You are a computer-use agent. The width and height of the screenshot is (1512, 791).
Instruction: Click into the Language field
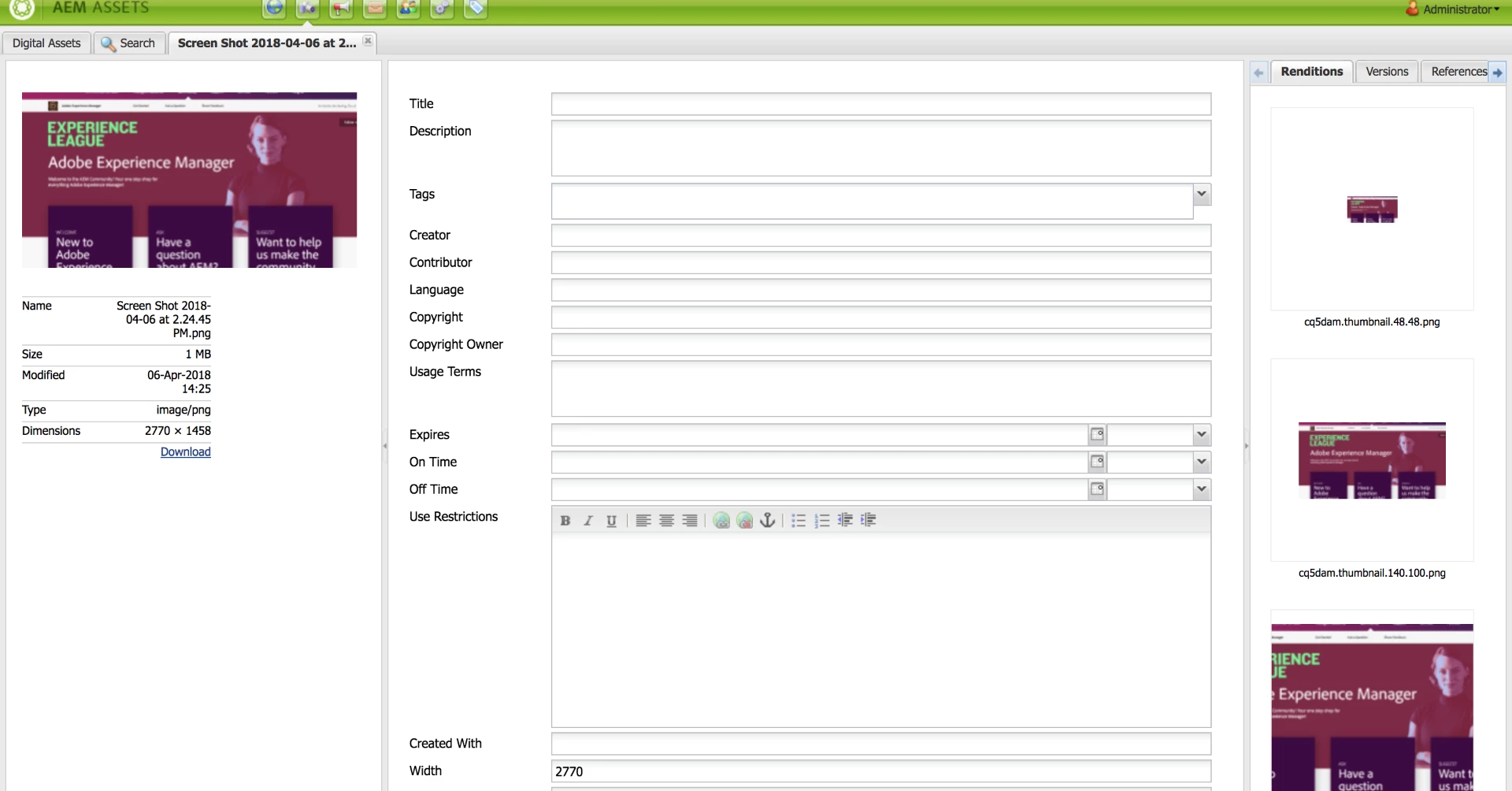880,290
